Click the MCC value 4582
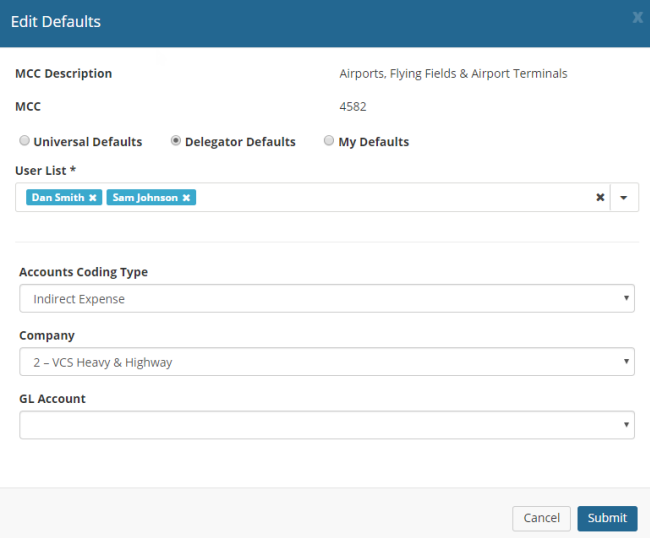The width and height of the screenshot is (650, 538). tap(353, 107)
